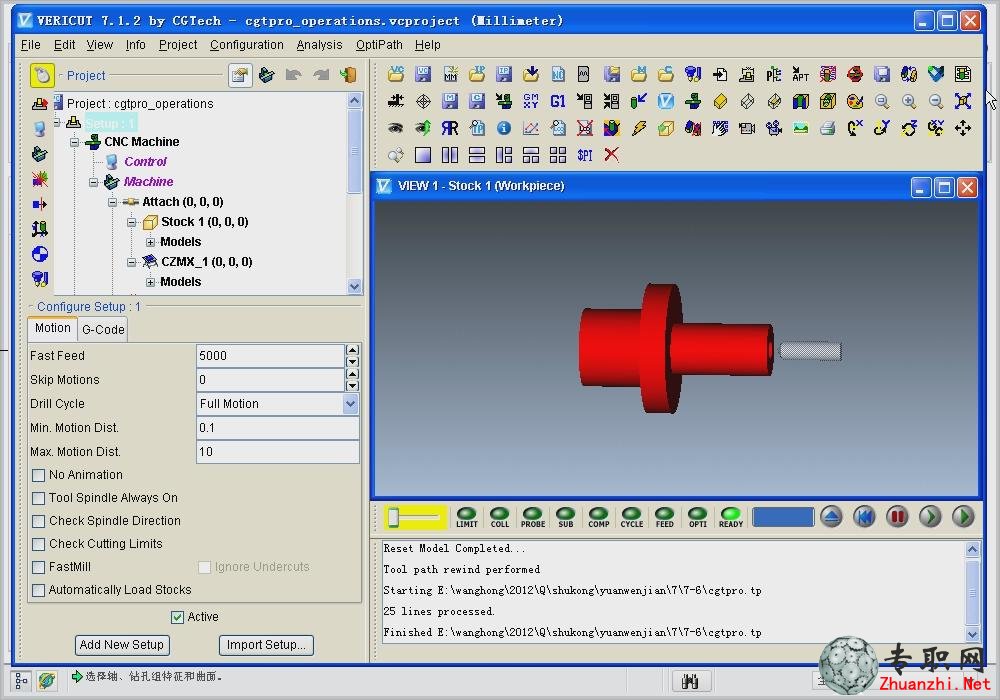Click the Fit view arrows icon
The height and width of the screenshot is (700, 1000).
963,101
